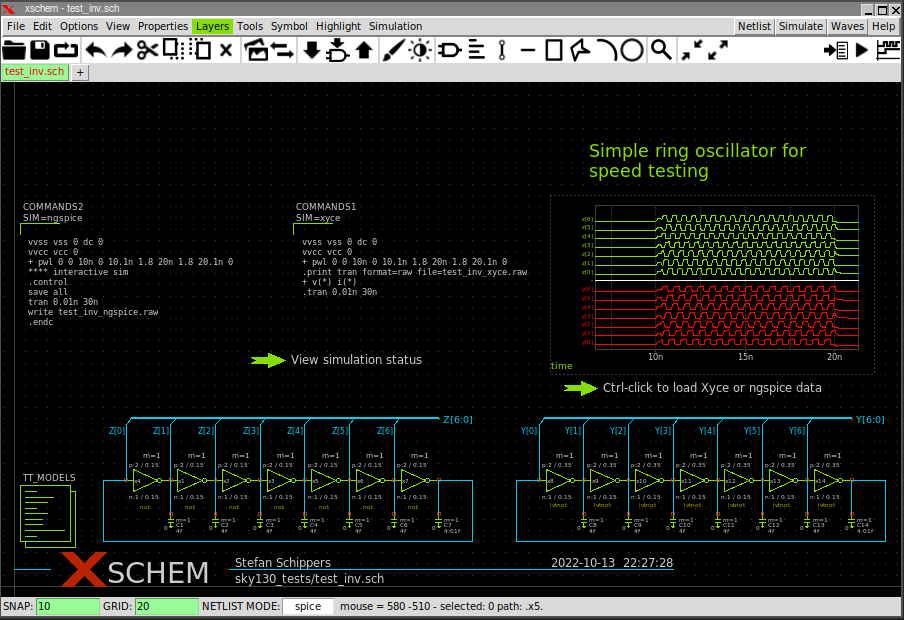
Task: Click the Undo arrow icon
Action: [x=95, y=49]
